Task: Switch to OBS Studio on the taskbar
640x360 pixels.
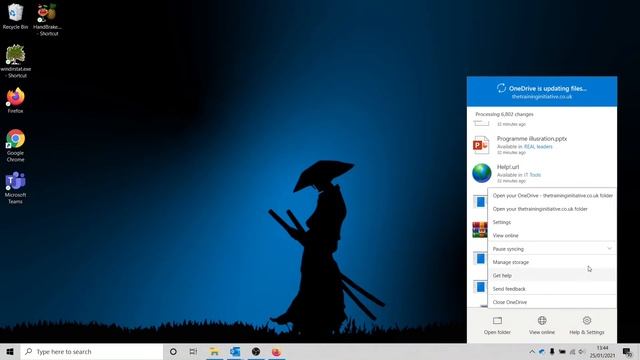Action: click(256, 351)
